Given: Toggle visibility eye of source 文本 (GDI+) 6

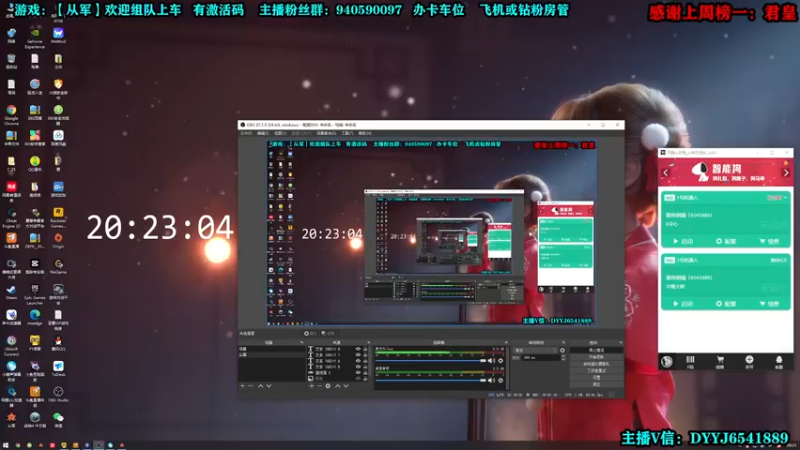Looking at the screenshot, I should 358,360.
